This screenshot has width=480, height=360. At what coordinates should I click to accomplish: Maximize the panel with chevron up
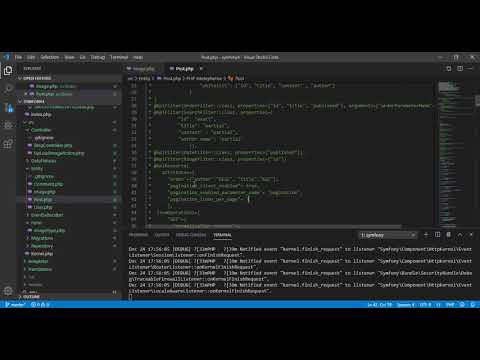click(460, 235)
